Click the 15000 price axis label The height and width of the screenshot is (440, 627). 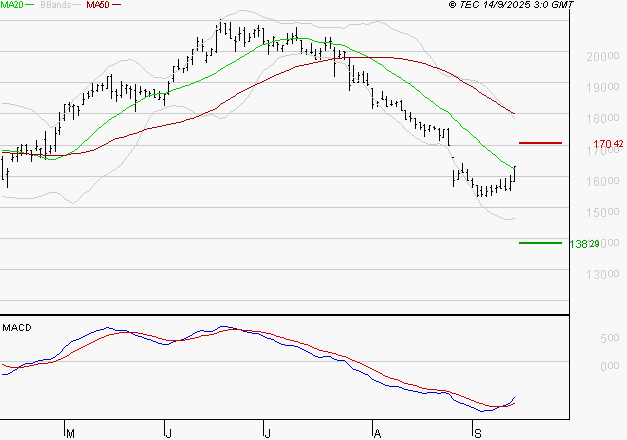click(x=603, y=212)
